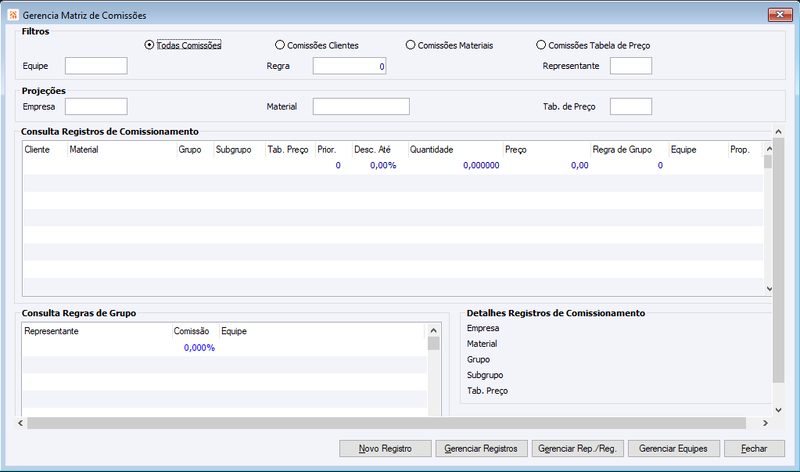Click the Material column header in registros grid
800x472 pixels.
tap(122, 150)
